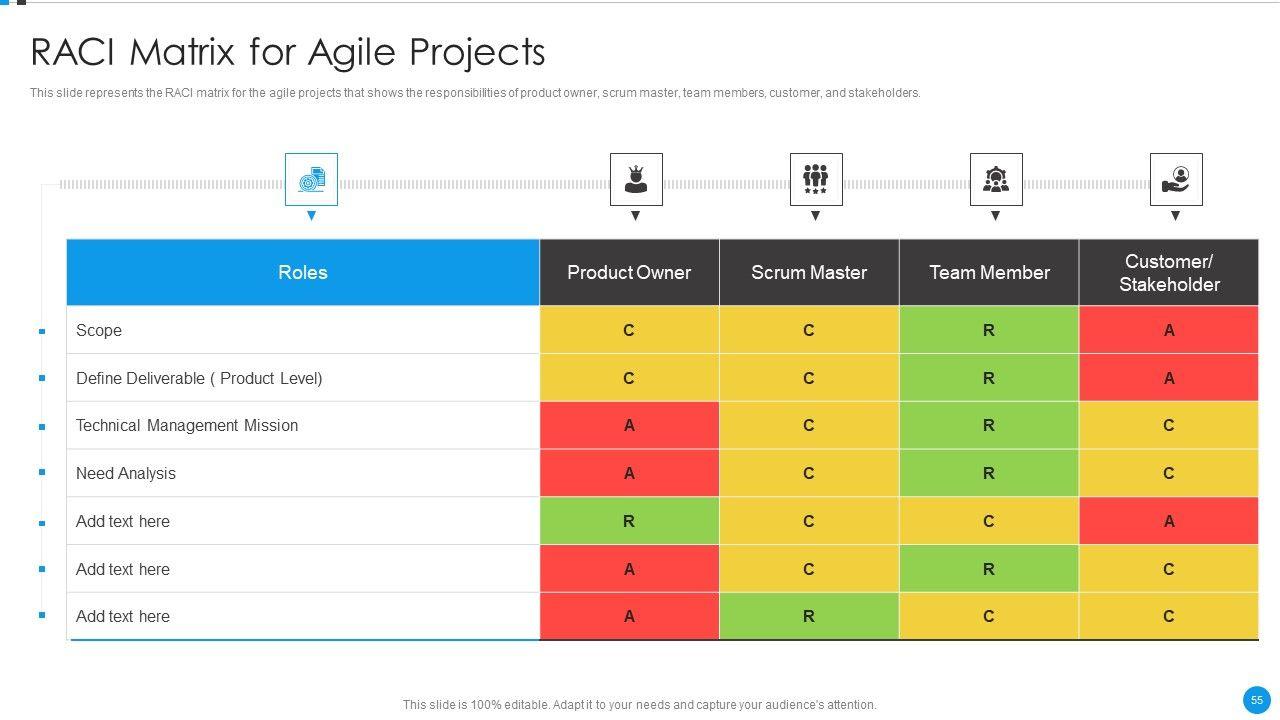1280x720 pixels.
Task: Click the green R cell under Scrum Master
Action: click(809, 616)
